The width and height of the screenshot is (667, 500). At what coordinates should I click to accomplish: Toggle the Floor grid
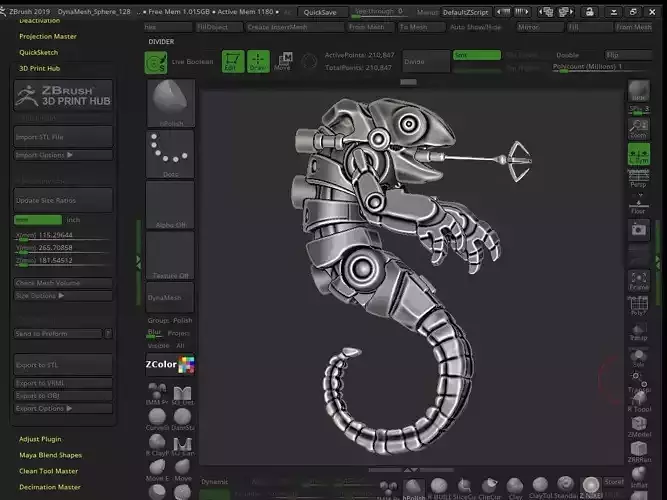(638, 205)
